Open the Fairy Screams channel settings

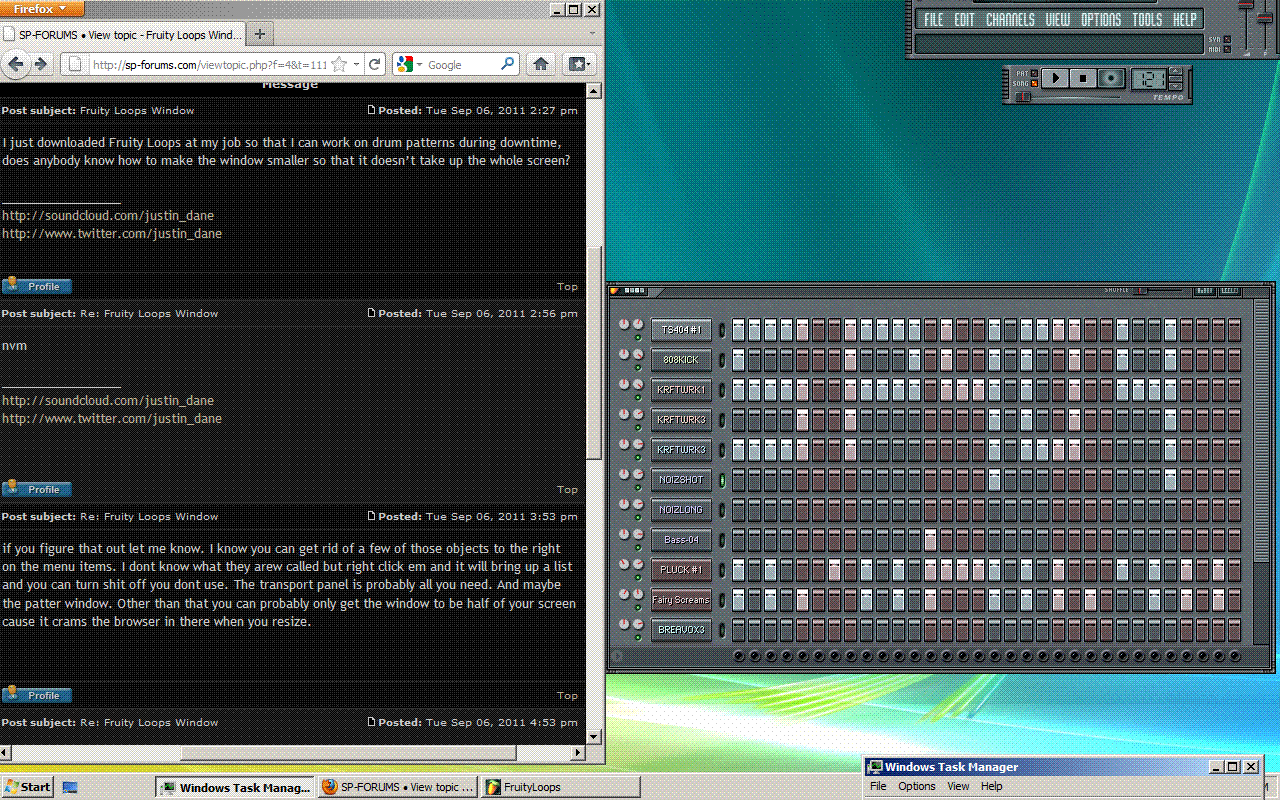(x=681, y=600)
